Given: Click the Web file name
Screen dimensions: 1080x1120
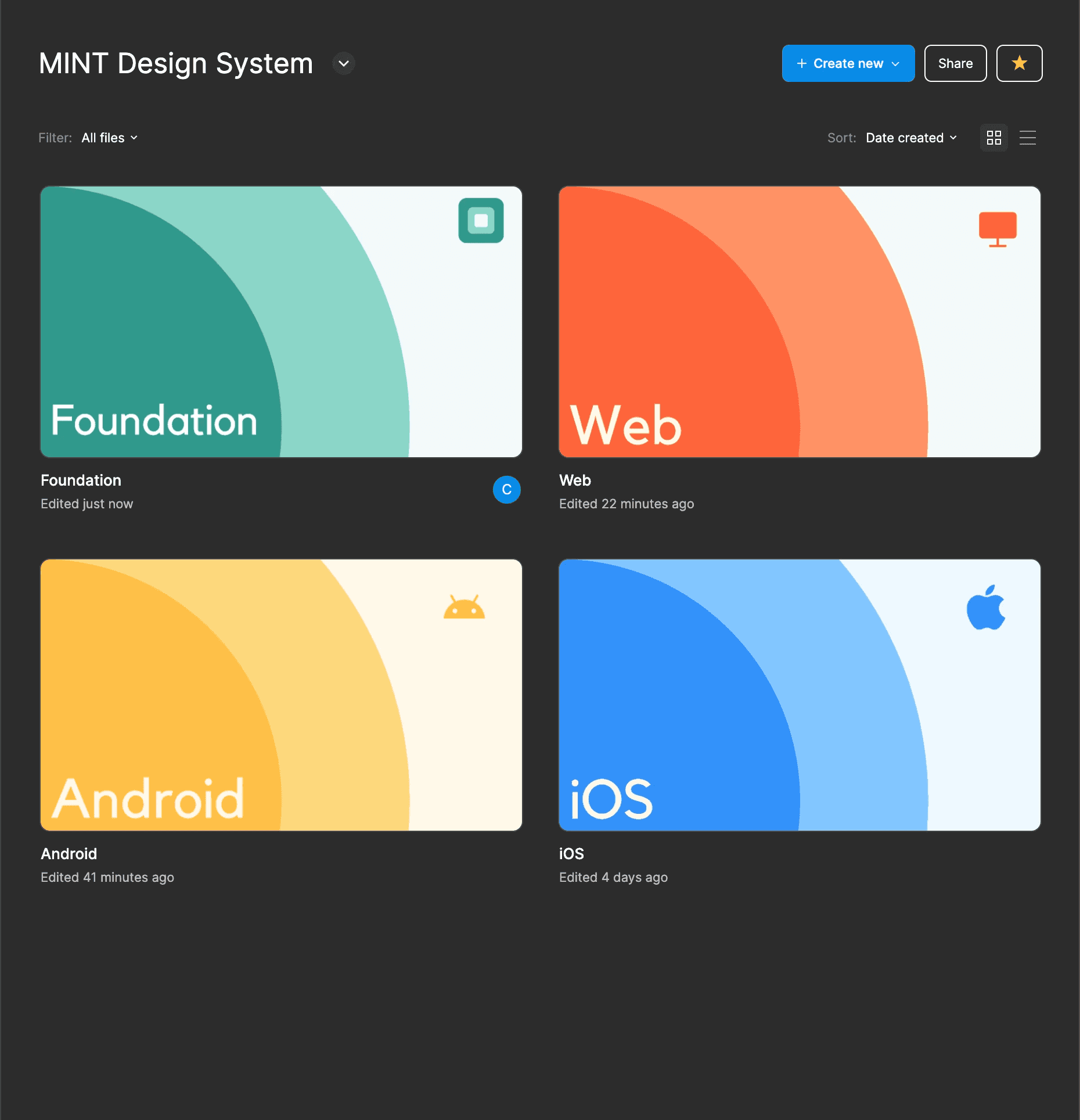Looking at the screenshot, I should (x=575, y=480).
